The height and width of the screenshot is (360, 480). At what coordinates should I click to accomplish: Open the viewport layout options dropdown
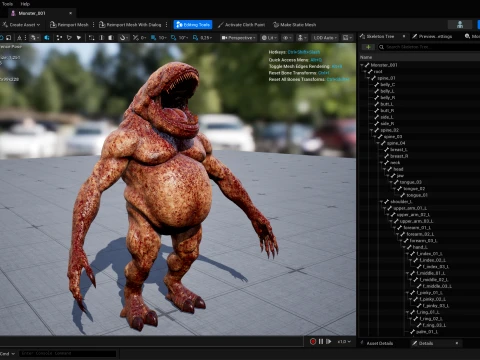pyautogui.click(x=347, y=38)
